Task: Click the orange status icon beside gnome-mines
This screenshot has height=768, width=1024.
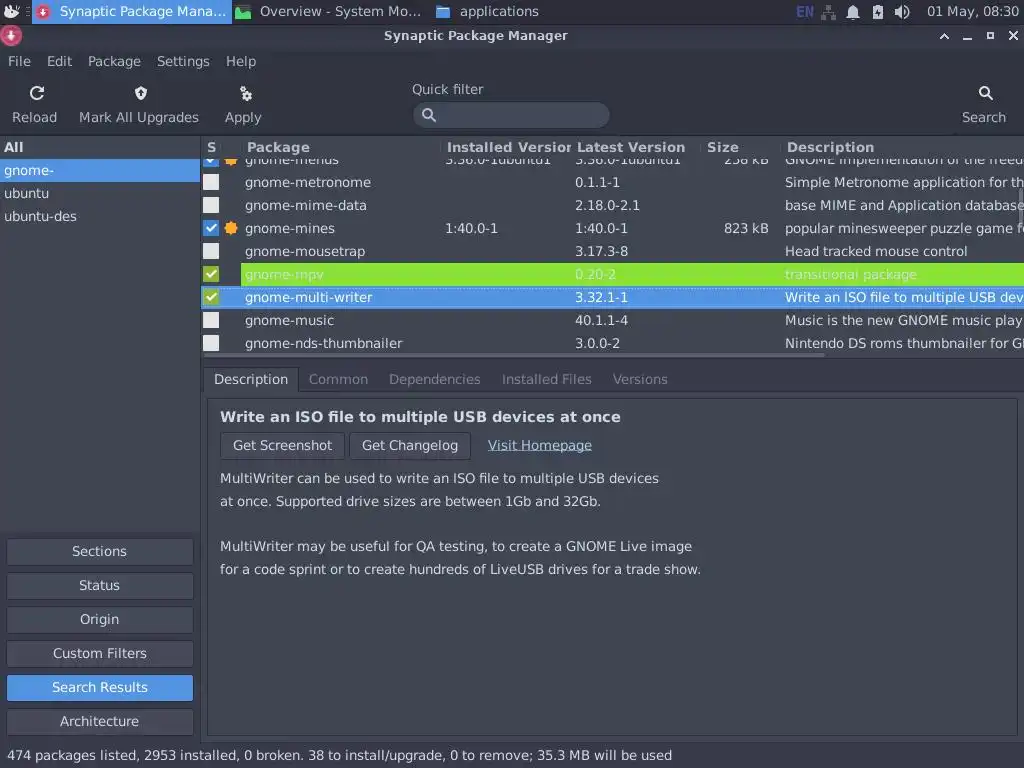Action: tap(231, 228)
